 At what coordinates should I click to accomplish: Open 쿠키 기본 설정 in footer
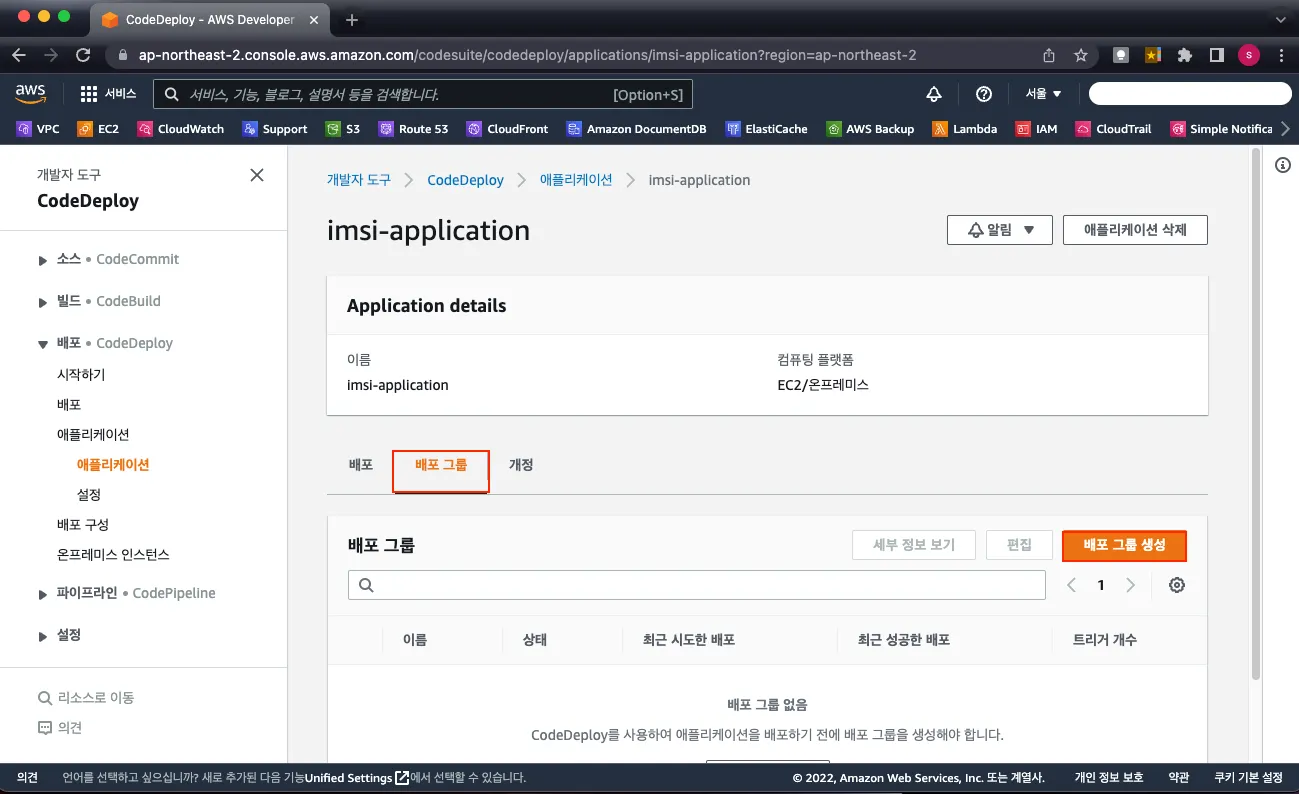tap(1247, 778)
